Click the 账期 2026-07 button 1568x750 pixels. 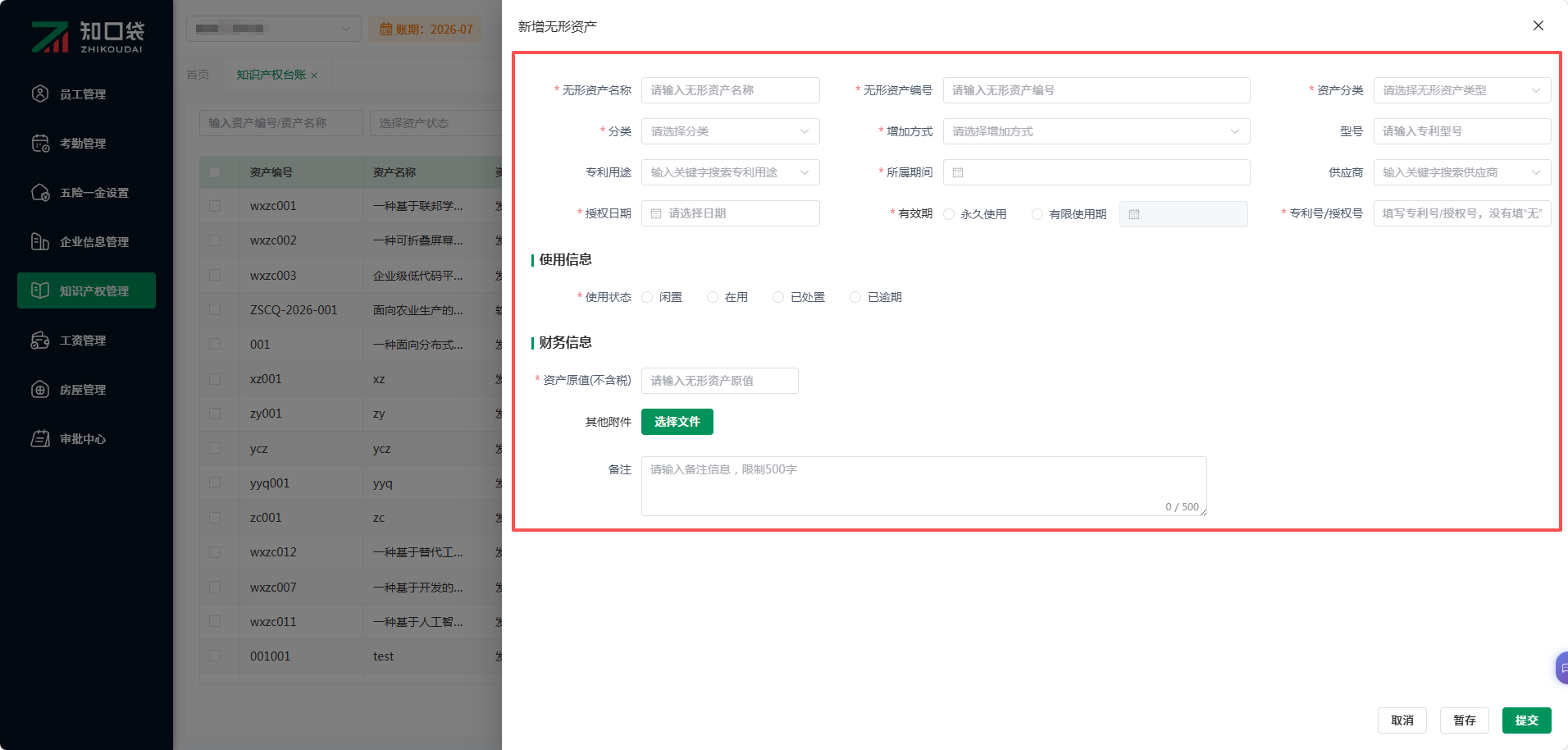(426, 30)
